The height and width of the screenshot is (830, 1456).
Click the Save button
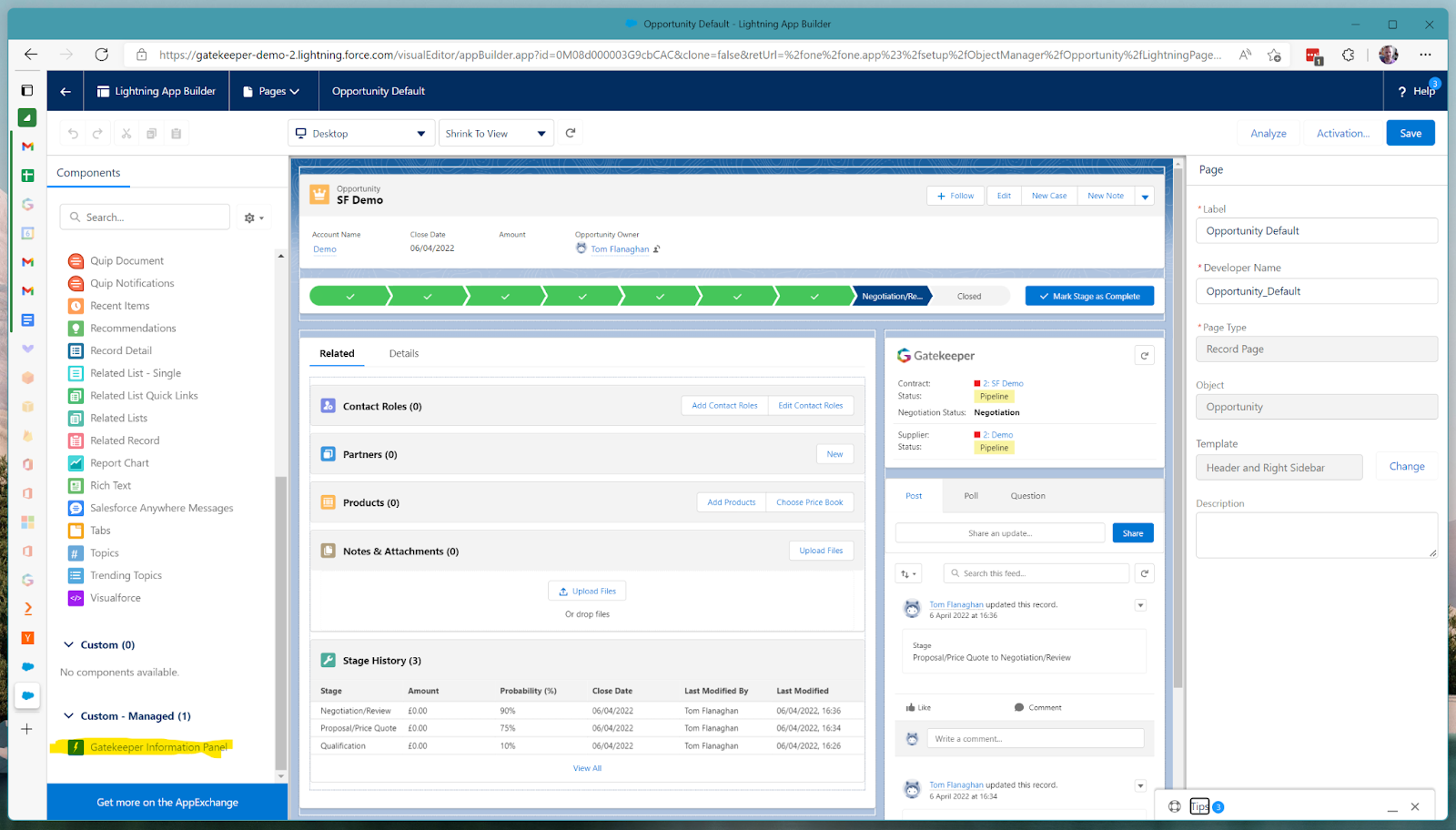coord(1410,133)
